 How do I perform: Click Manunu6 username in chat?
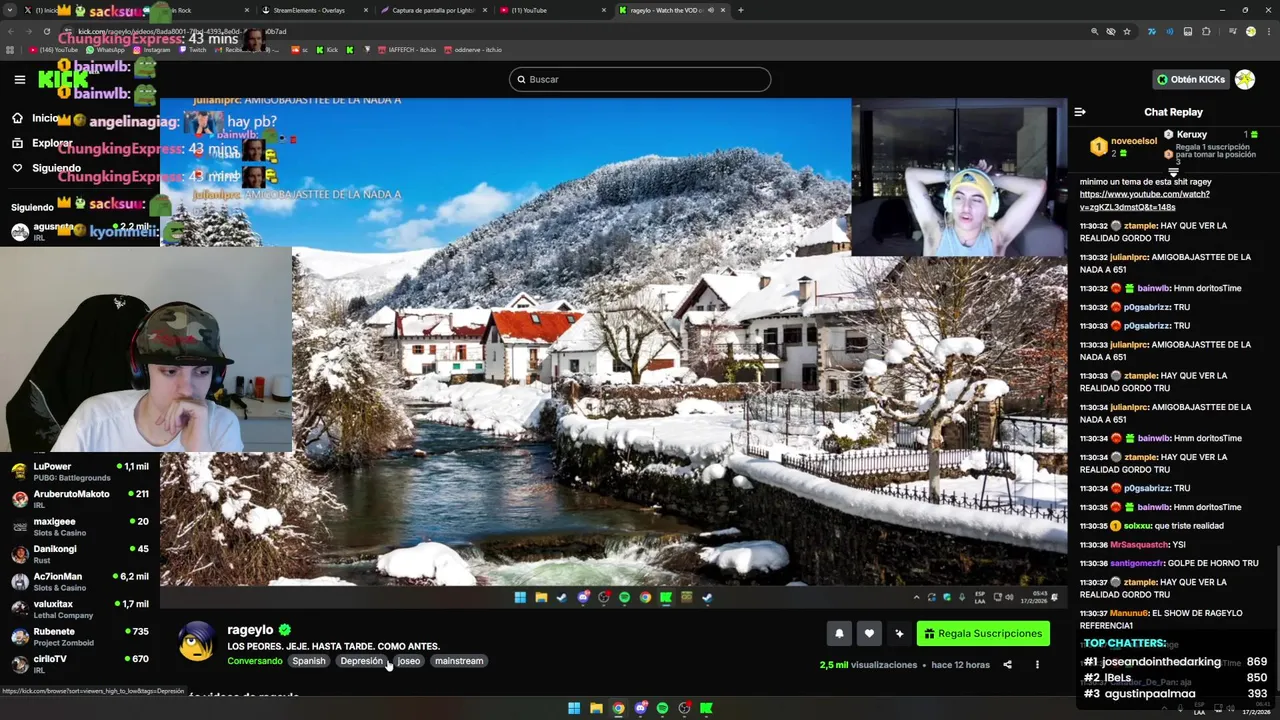(x=1129, y=613)
